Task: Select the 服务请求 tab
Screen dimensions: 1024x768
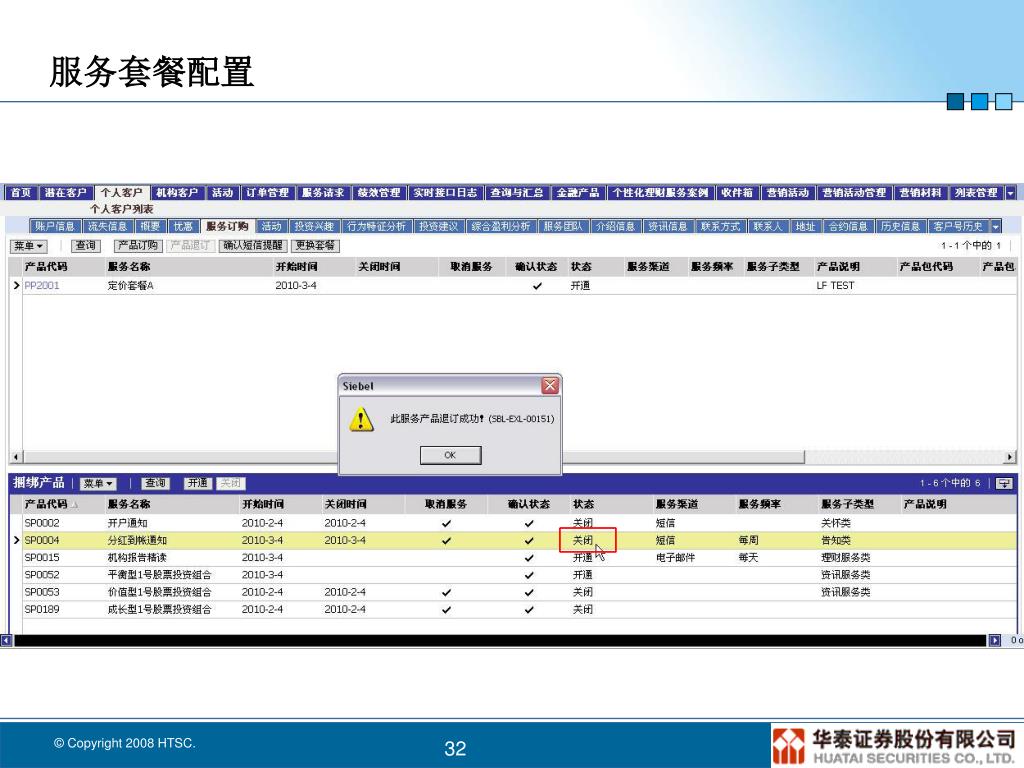Action: [323, 193]
